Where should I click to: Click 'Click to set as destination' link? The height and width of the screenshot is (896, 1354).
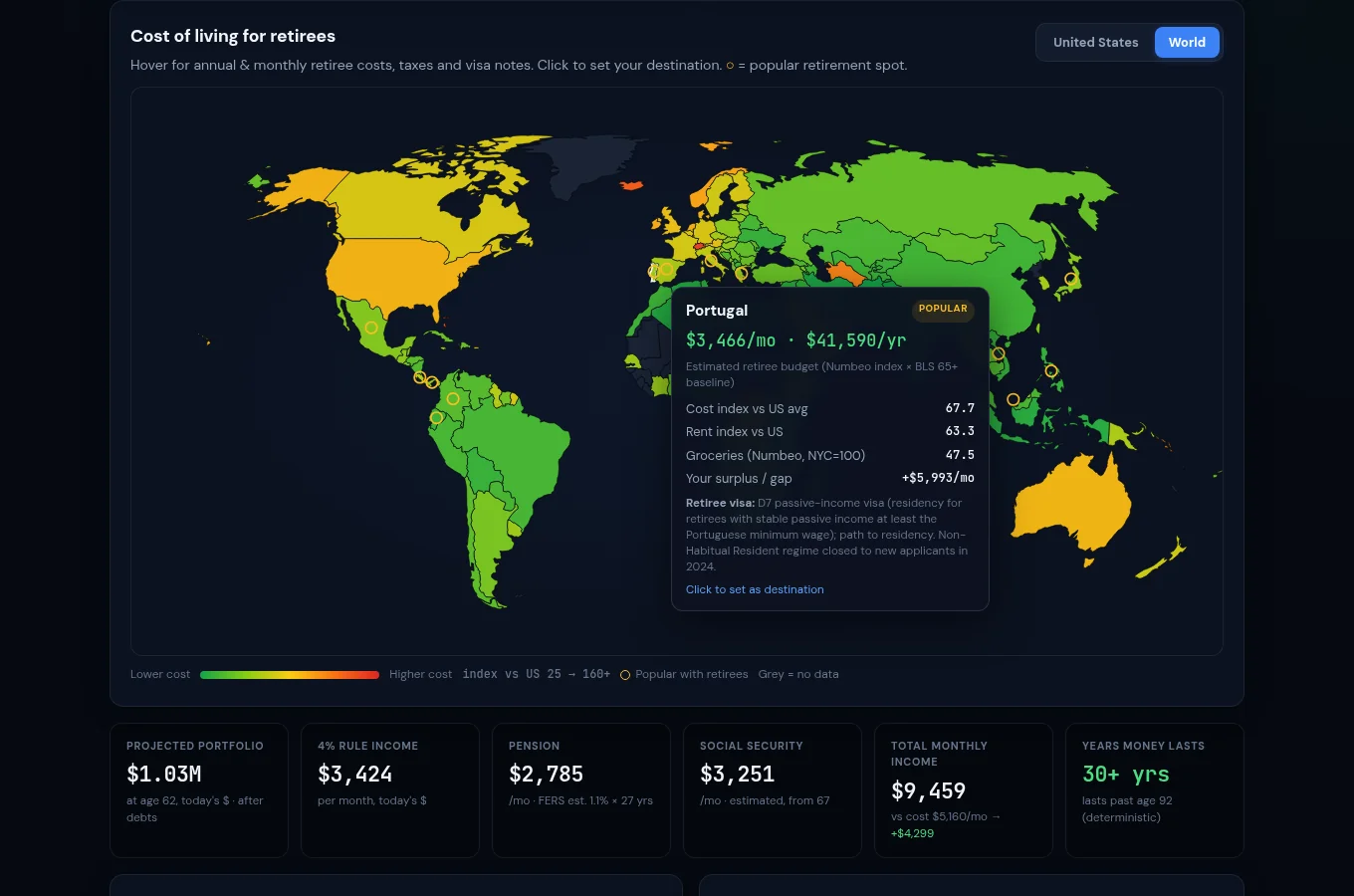(755, 589)
